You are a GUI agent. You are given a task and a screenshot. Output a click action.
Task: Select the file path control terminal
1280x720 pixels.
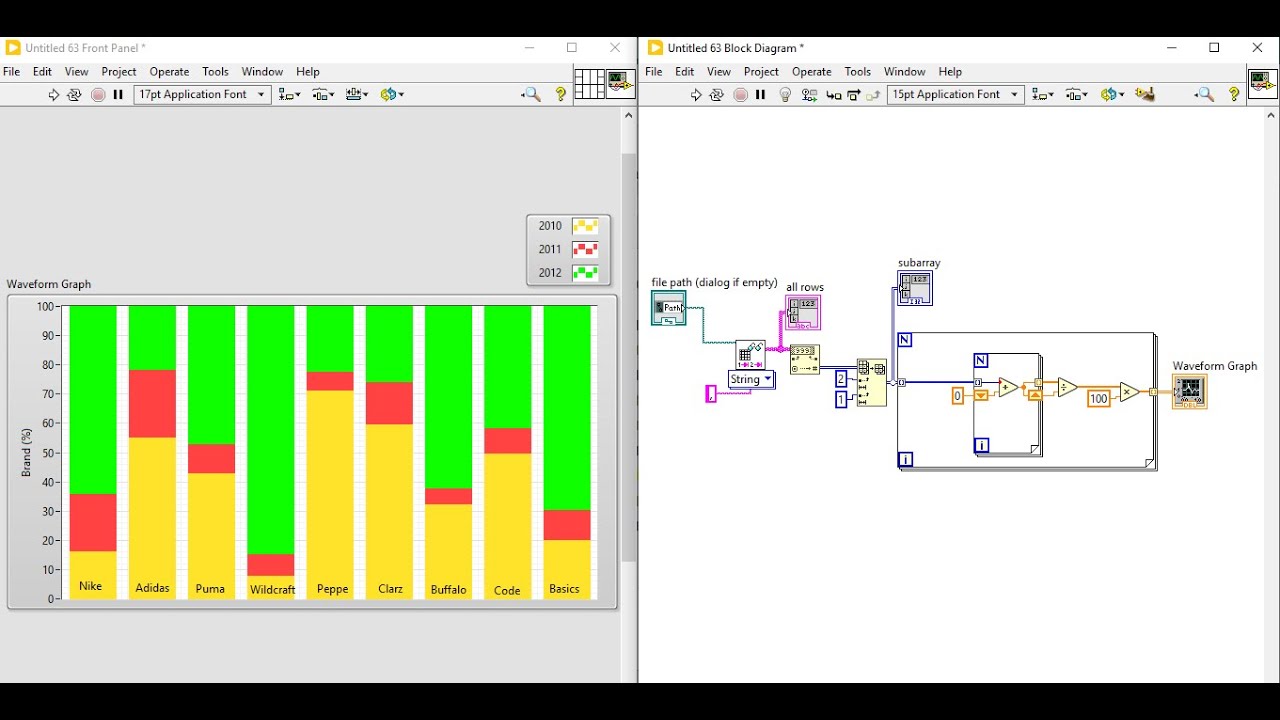coord(668,308)
